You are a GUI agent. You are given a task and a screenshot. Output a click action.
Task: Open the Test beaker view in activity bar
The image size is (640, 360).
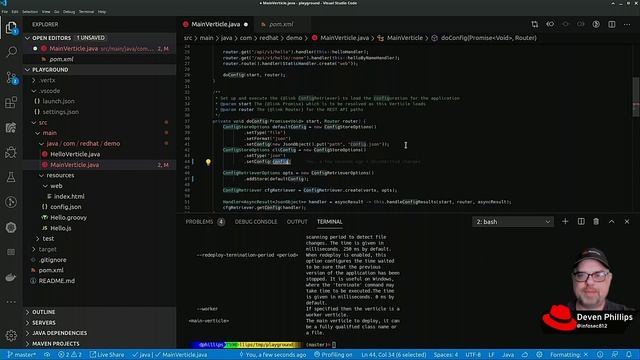coord(11,177)
